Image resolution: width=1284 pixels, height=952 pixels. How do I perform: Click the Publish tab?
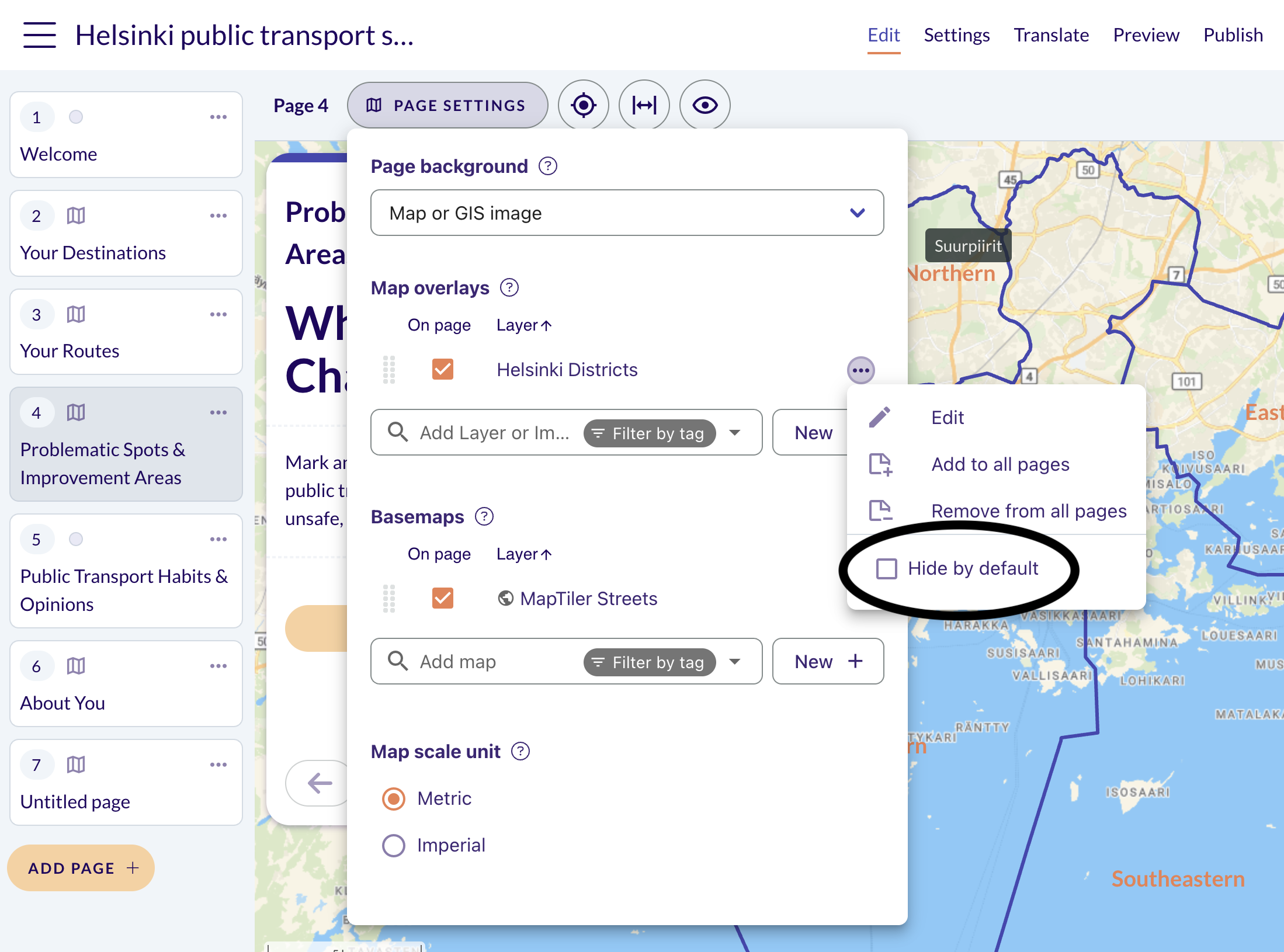coord(1233,35)
